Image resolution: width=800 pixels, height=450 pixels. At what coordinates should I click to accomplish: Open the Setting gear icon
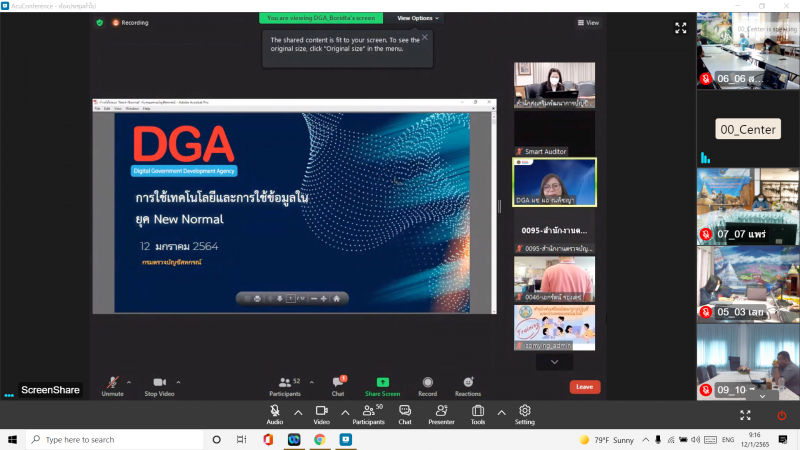click(524, 411)
